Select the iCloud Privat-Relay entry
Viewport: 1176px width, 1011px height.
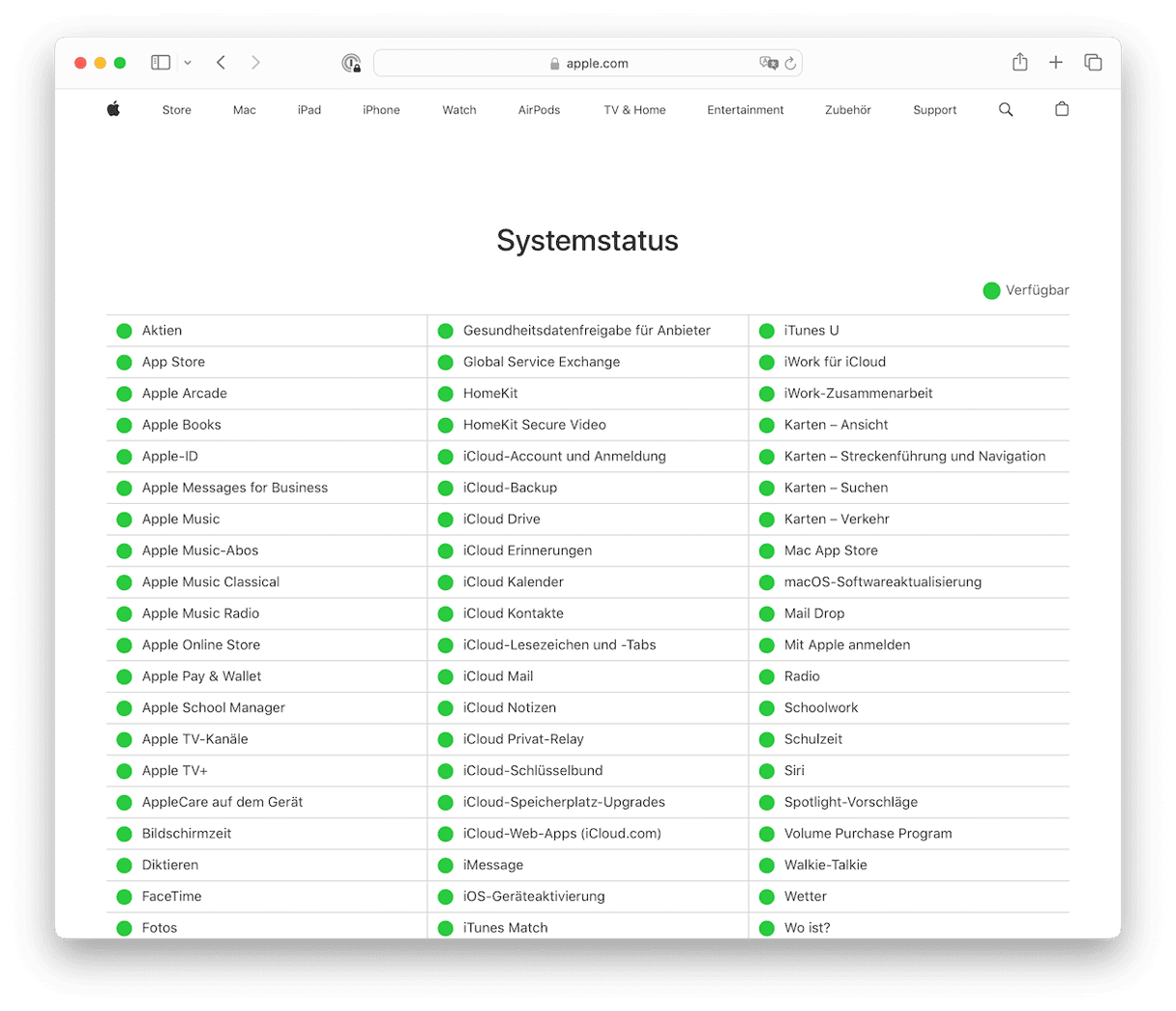point(588,739)
